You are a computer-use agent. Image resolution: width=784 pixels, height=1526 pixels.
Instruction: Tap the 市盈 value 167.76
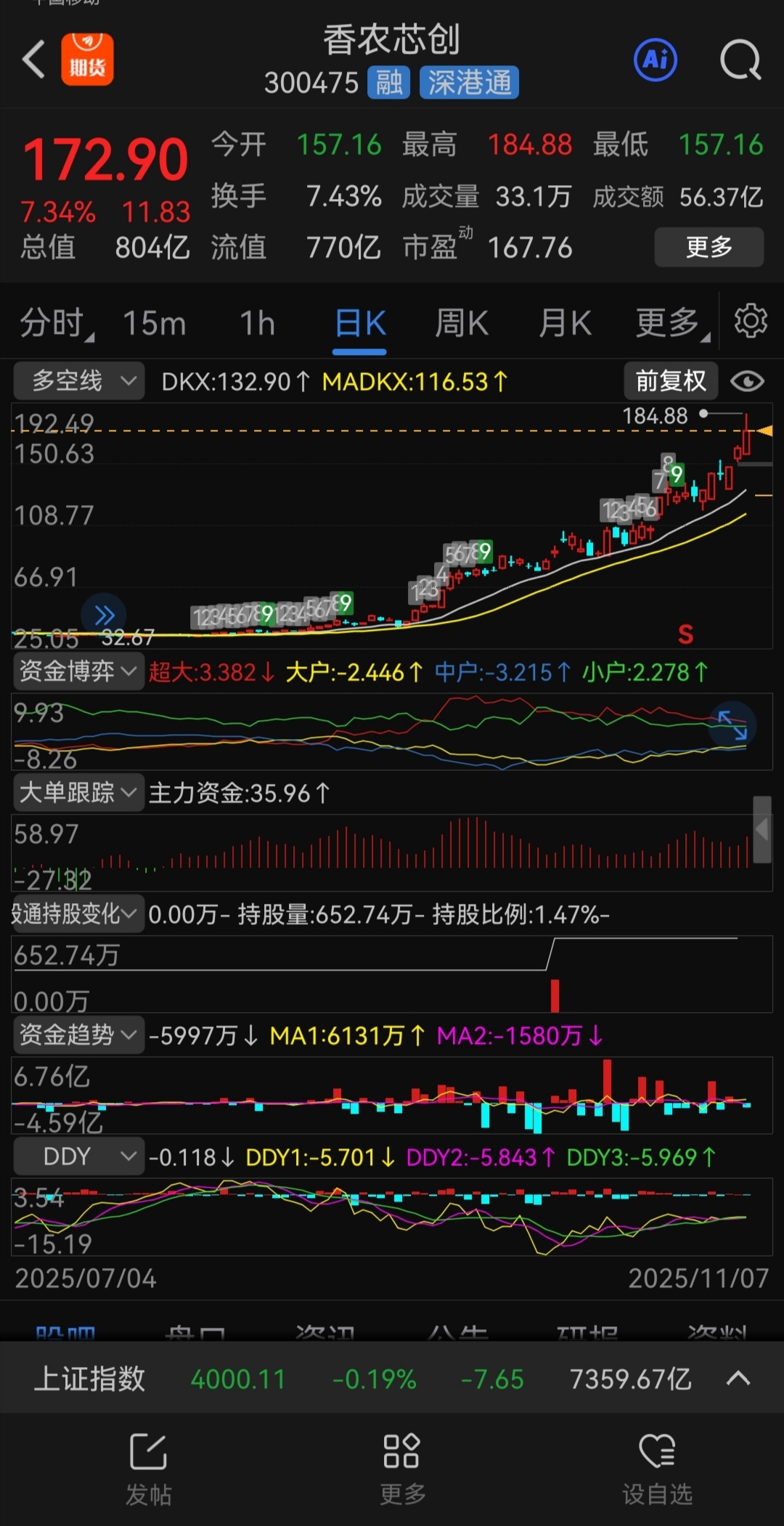click(530, 248)
